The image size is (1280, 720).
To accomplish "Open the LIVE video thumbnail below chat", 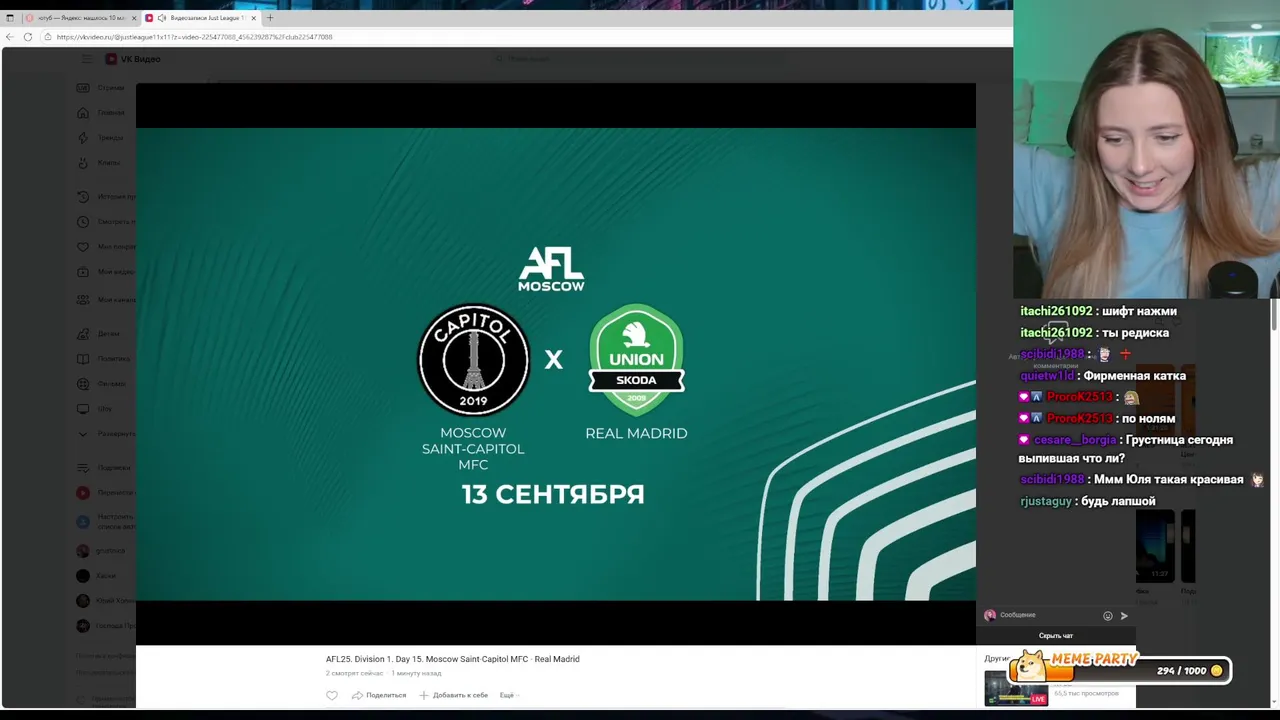I will (x=1017, y=688).
